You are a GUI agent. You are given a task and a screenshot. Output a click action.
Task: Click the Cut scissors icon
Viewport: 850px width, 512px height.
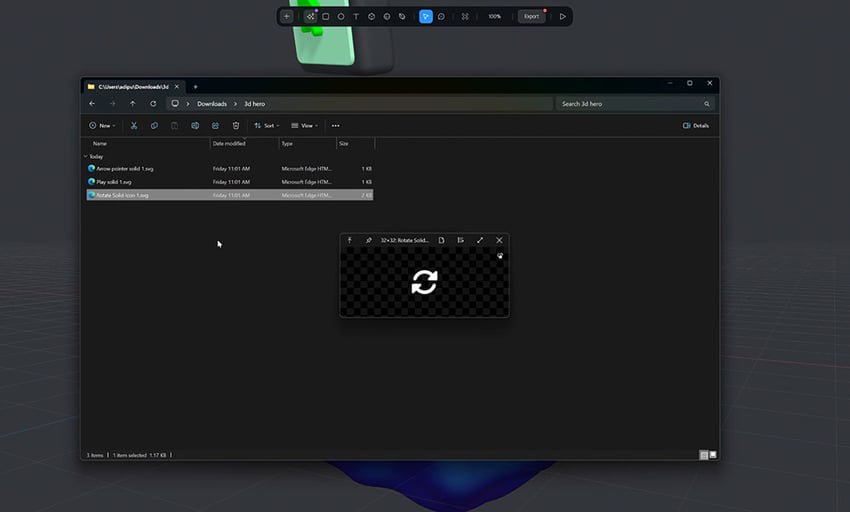click(x=134, y=125)
